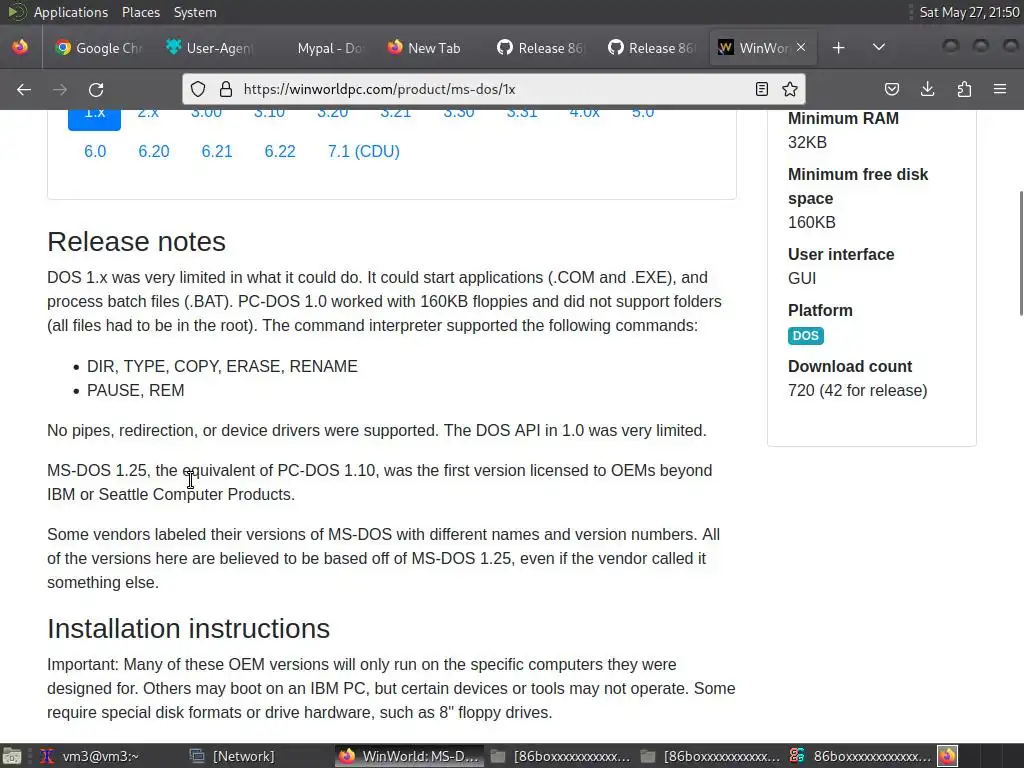Select the 7.1 (CDU) version link
This screenshot has width=1024, height=768.
[364, 152]
